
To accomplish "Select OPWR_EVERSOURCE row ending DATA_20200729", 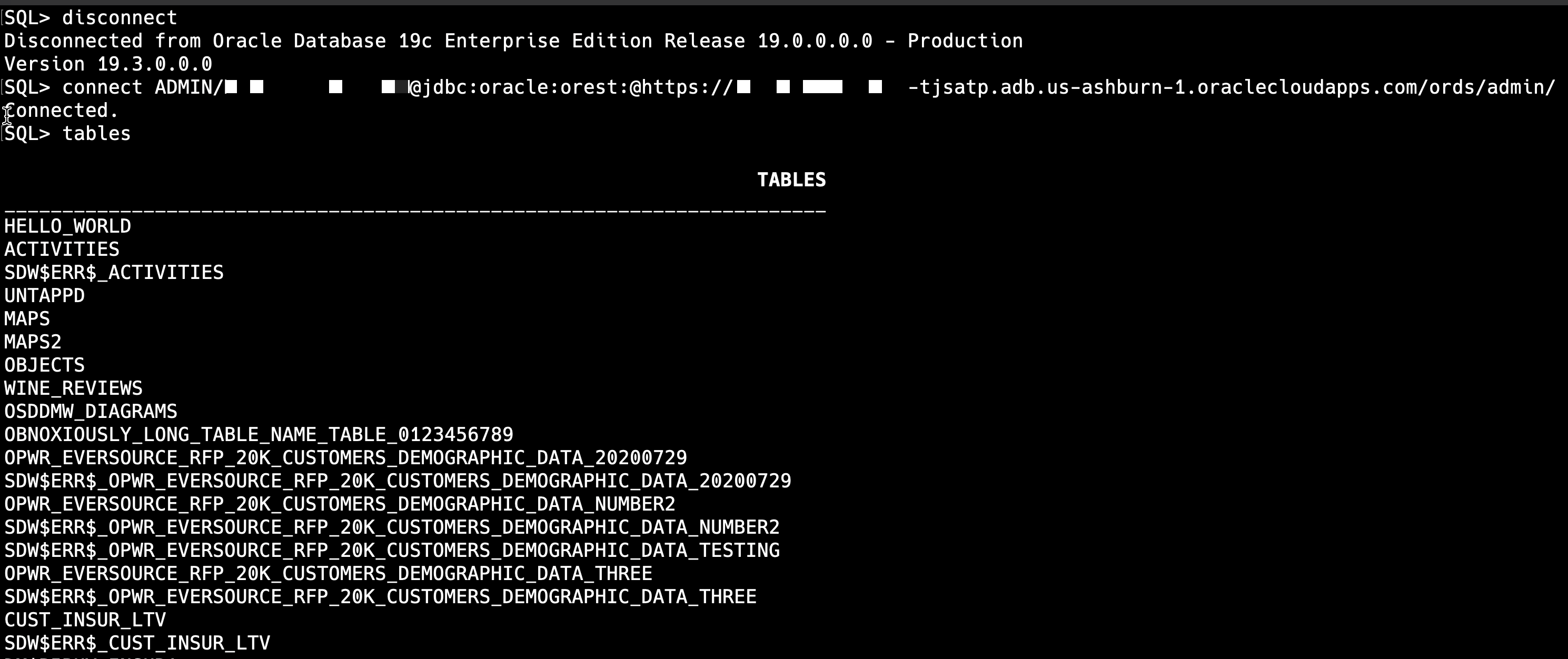I will pos(346,457).
